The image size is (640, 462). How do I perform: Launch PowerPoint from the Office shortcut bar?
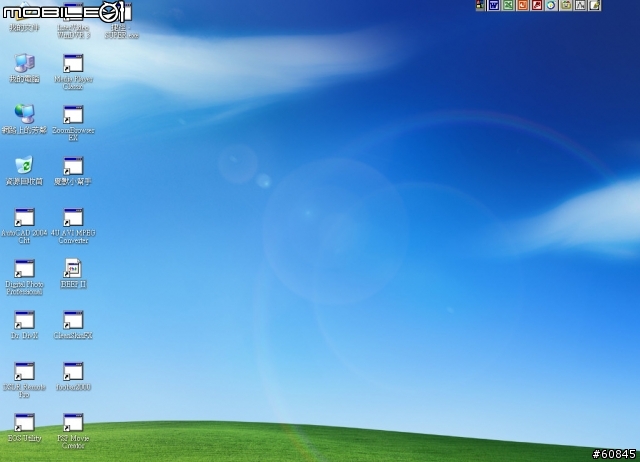(x=522, y=5)
